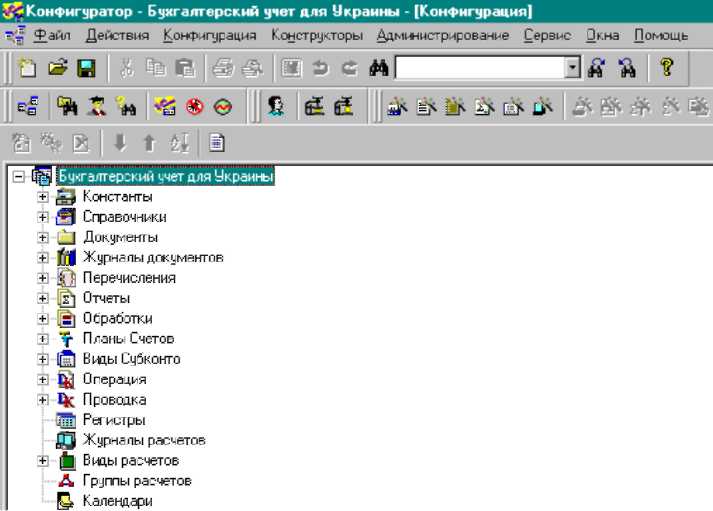Expand the Перечисления tree node
This screenshot has width=713, height=511.
(x=42, y=278)
